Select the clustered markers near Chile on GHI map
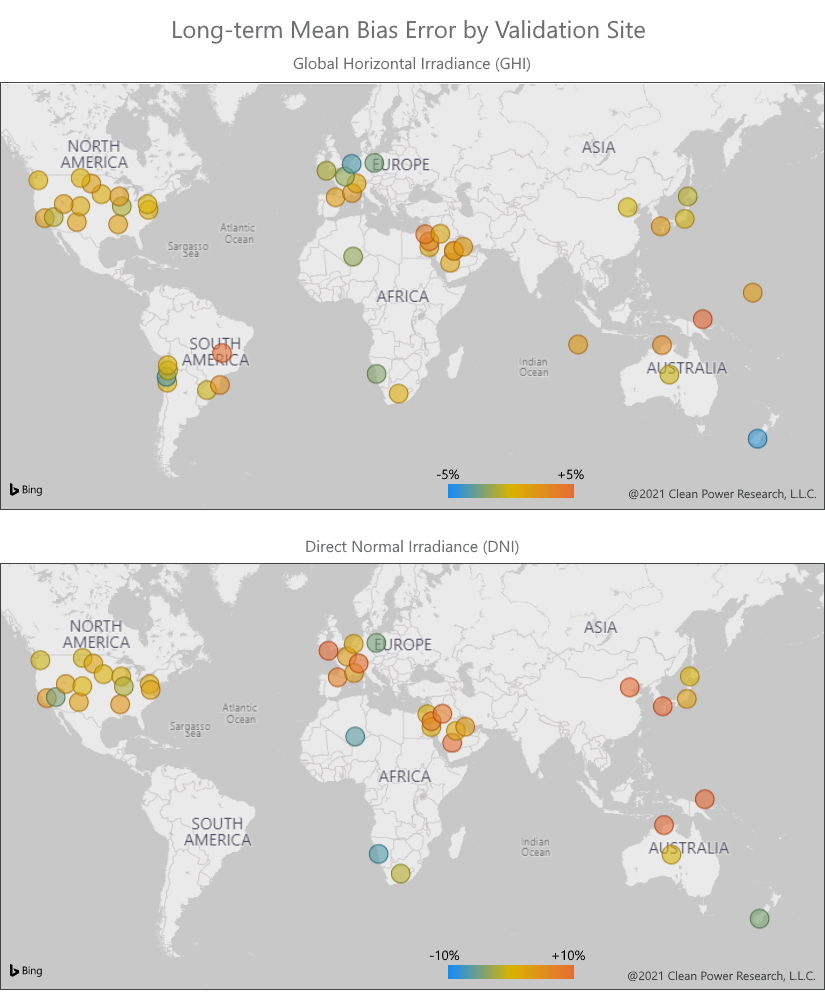Screen dimensions: 825x1005 (166, 375)
